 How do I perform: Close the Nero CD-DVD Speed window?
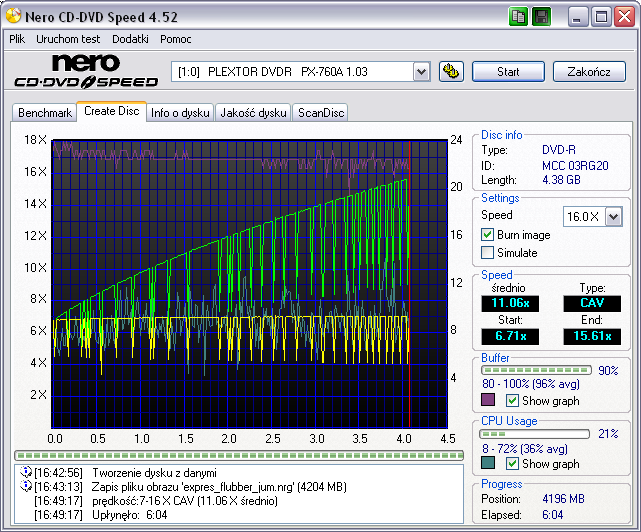(x=625, y=17)
